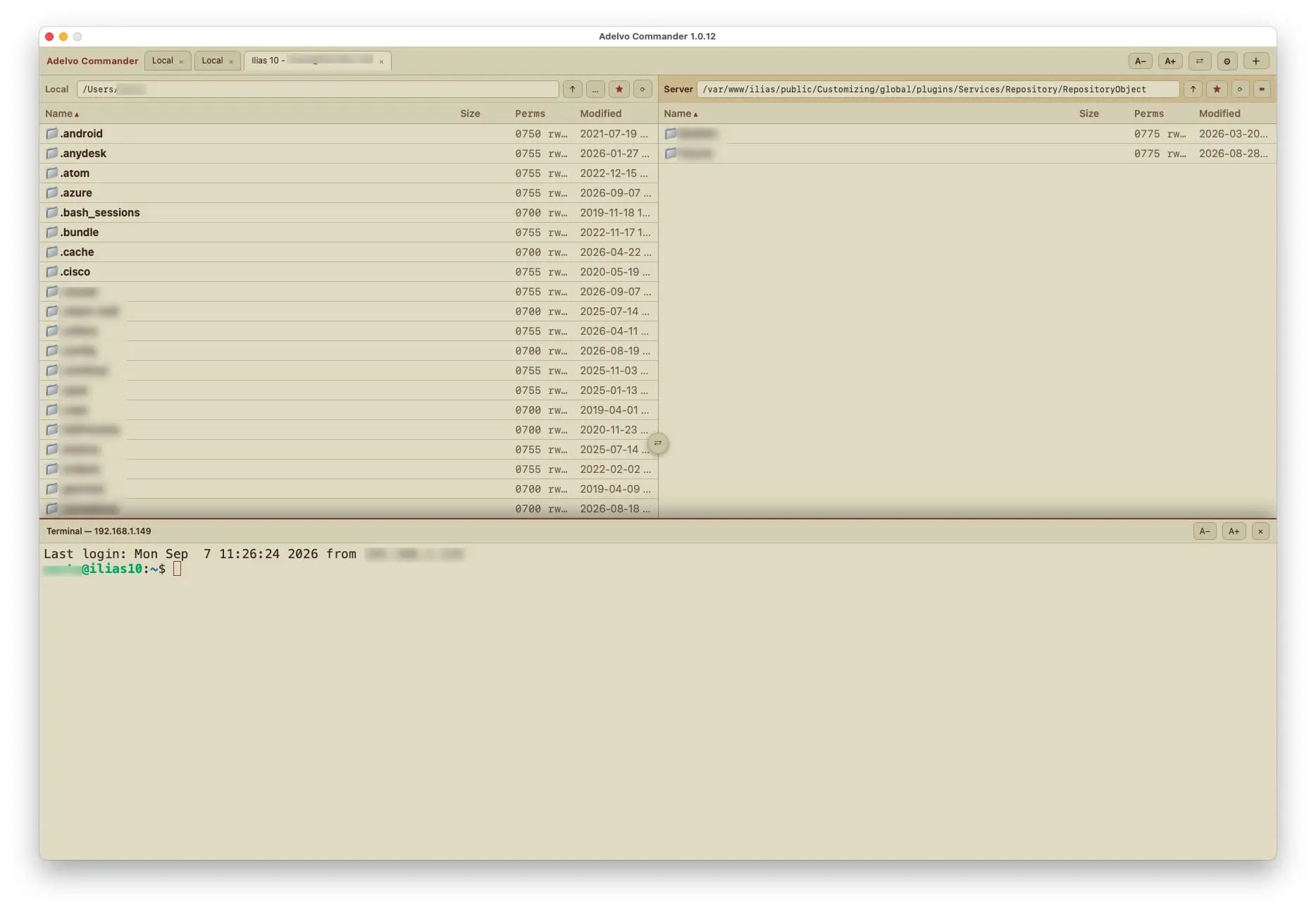
Task: Refresh the Local pane listing
Action: [x=642, y=90]
